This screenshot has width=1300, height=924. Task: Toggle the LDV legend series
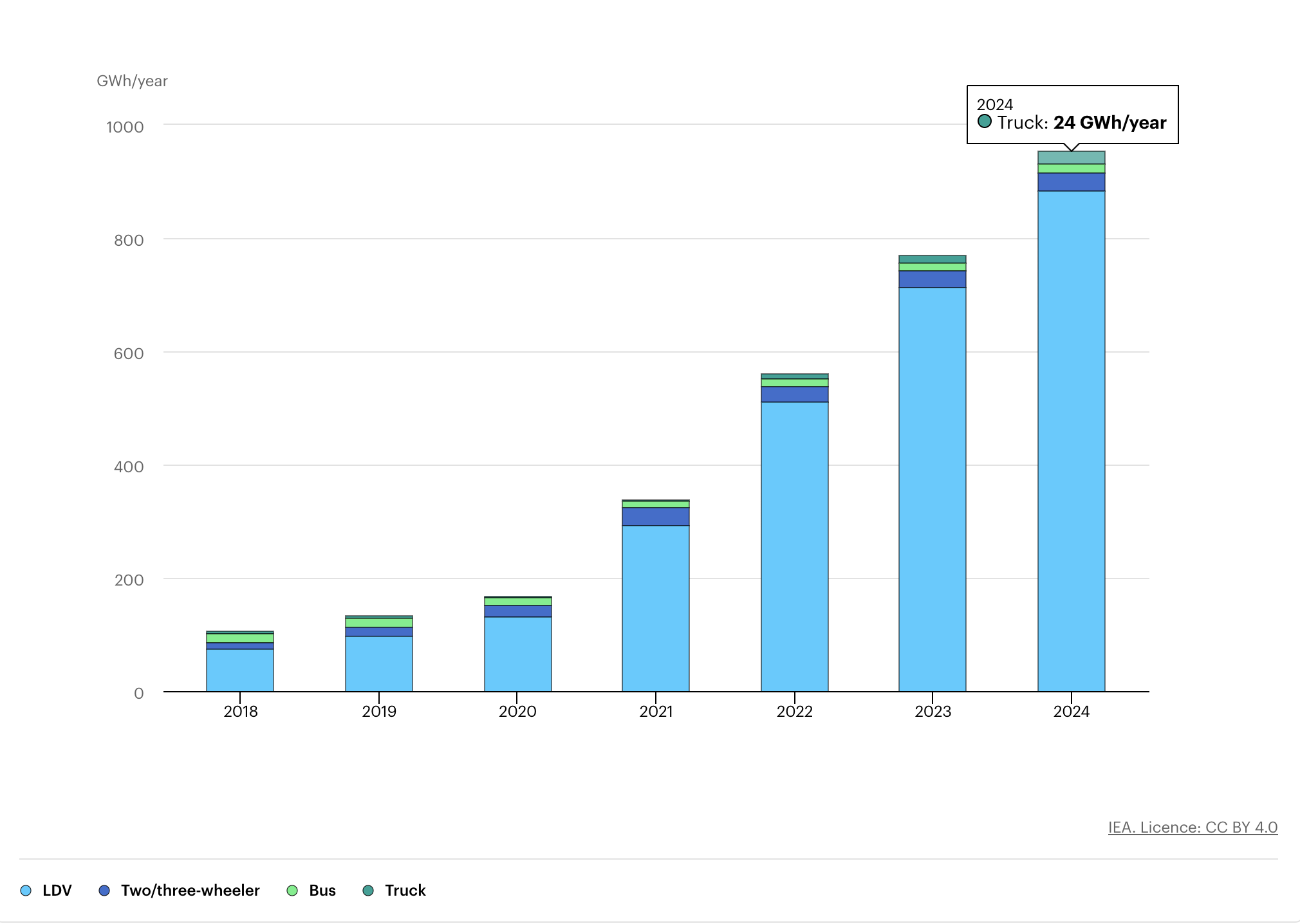(57, 891)
